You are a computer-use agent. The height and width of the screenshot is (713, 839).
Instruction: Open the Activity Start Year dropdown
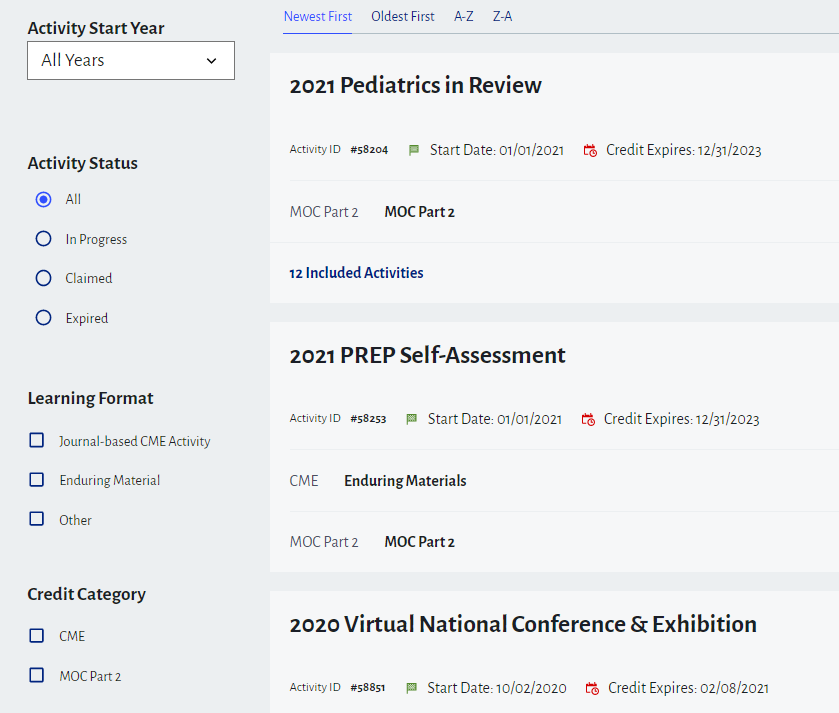pos(131,60)
